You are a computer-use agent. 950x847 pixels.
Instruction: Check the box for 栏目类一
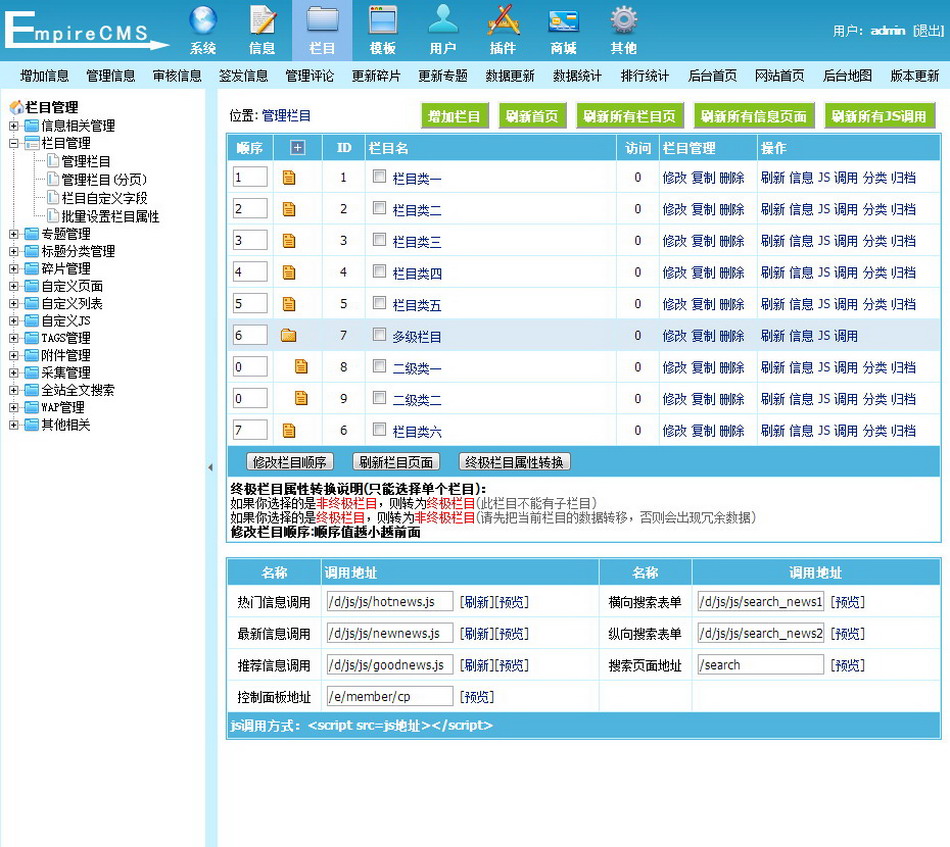379,176
